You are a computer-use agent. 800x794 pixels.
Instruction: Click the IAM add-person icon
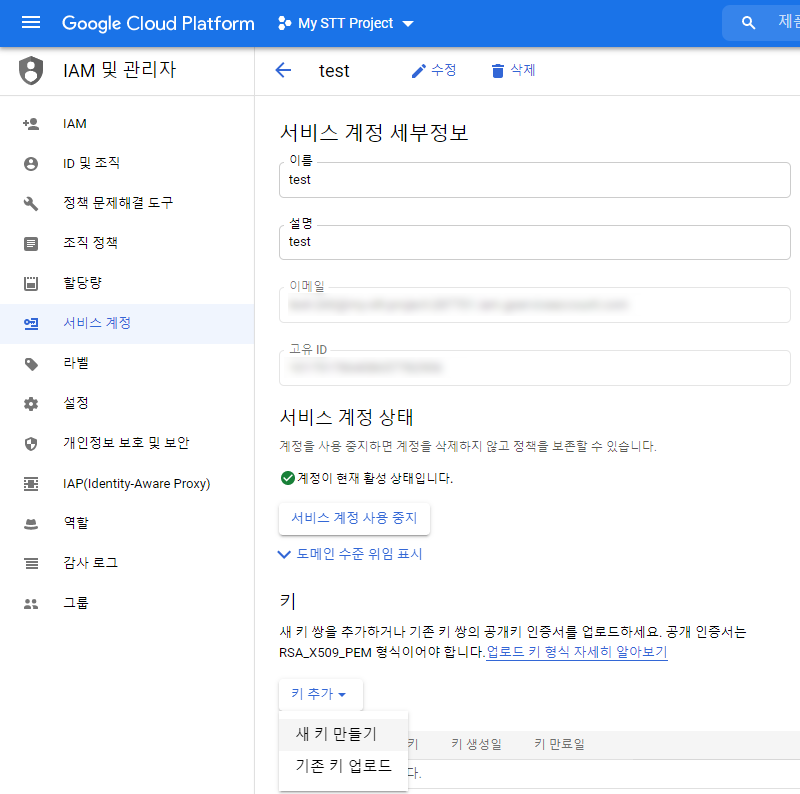(x=31, y=123)
